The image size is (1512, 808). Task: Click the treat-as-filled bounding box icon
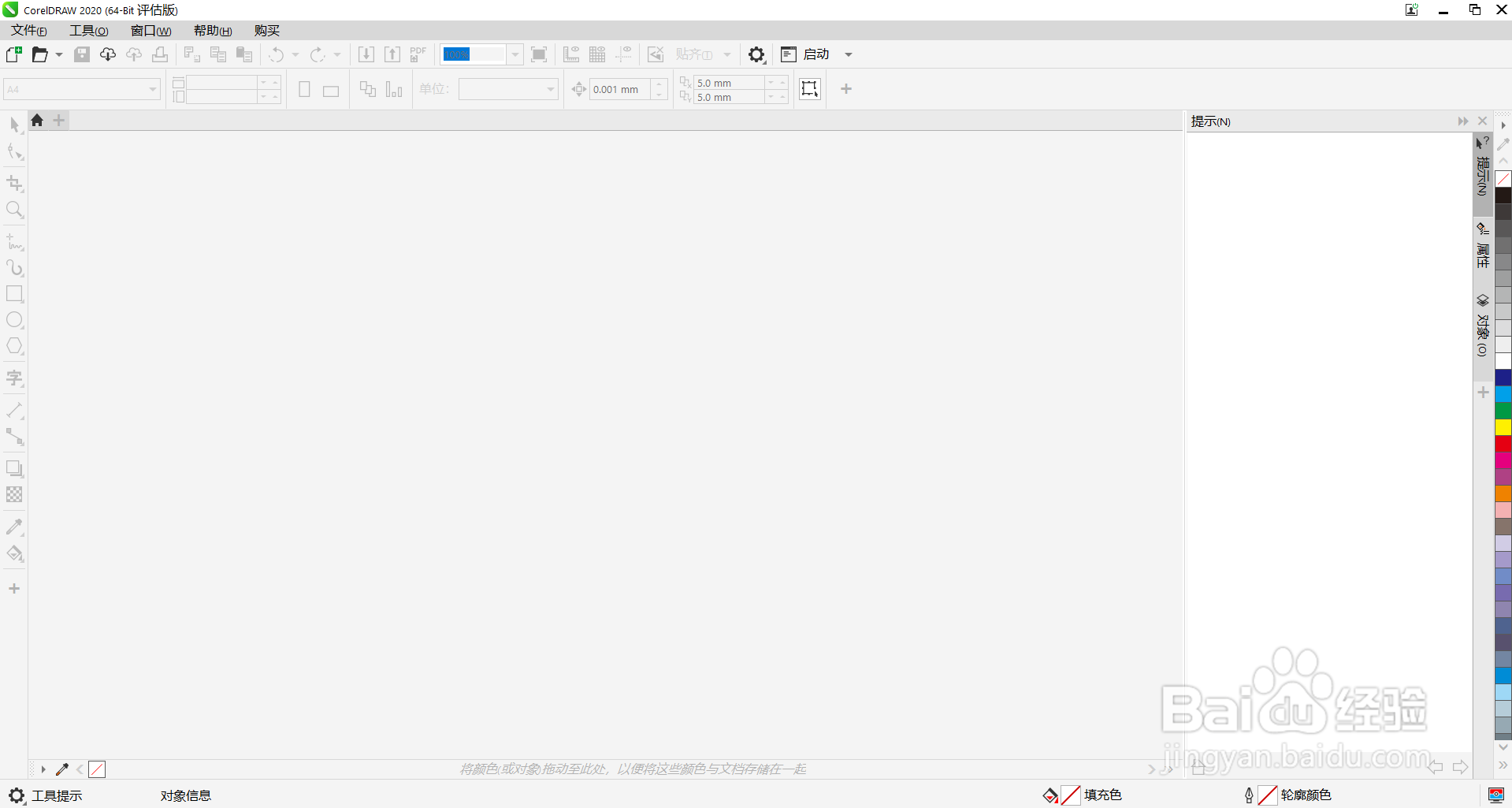click(x=810, y=88)
